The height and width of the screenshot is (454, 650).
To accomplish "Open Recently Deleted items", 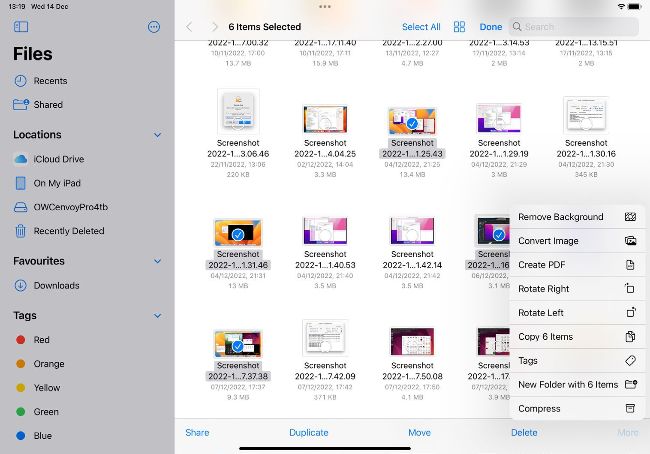I will tap(68, 231).
